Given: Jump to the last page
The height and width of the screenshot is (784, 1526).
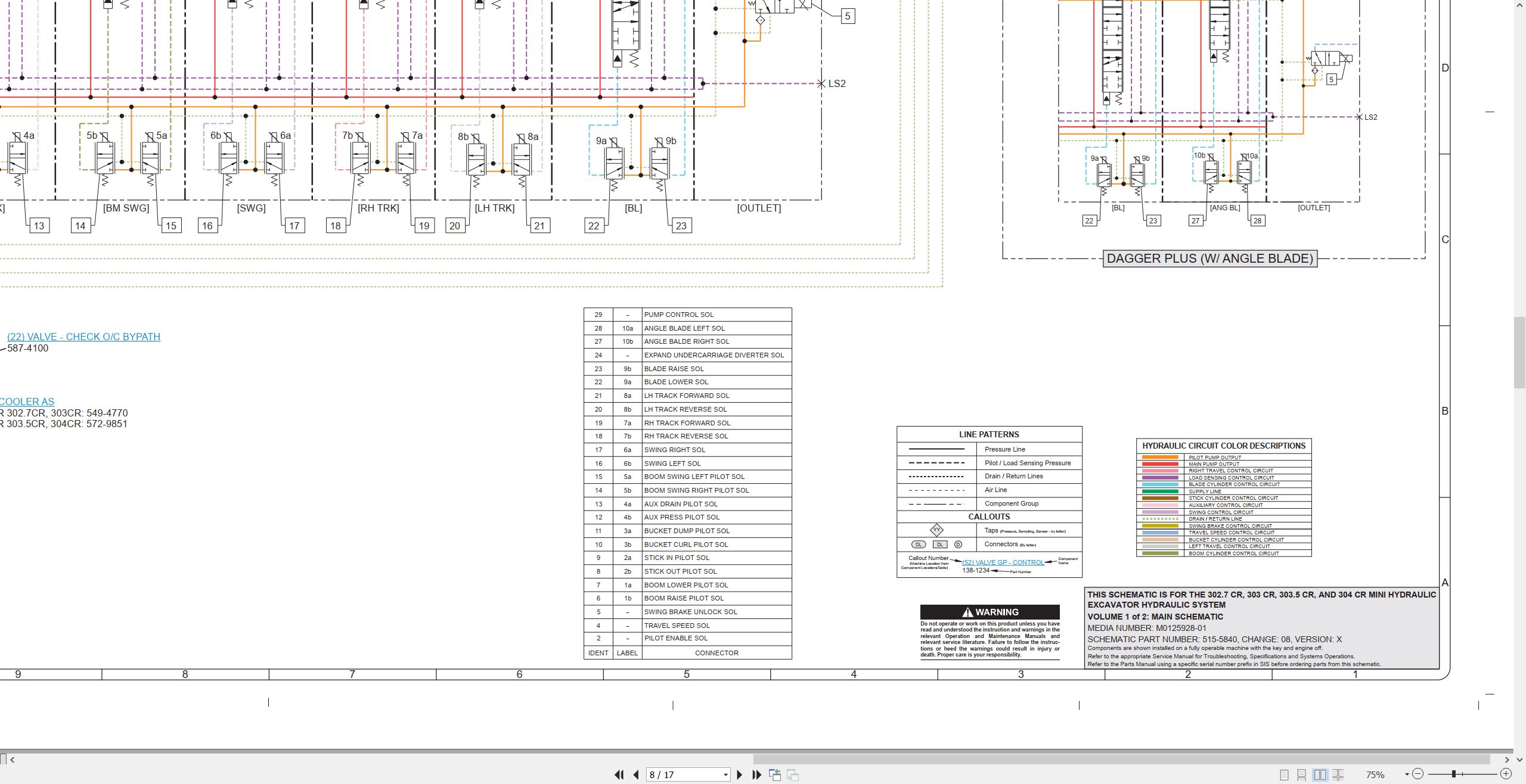Looking at the screenshot, I should [x=757, y=774].
